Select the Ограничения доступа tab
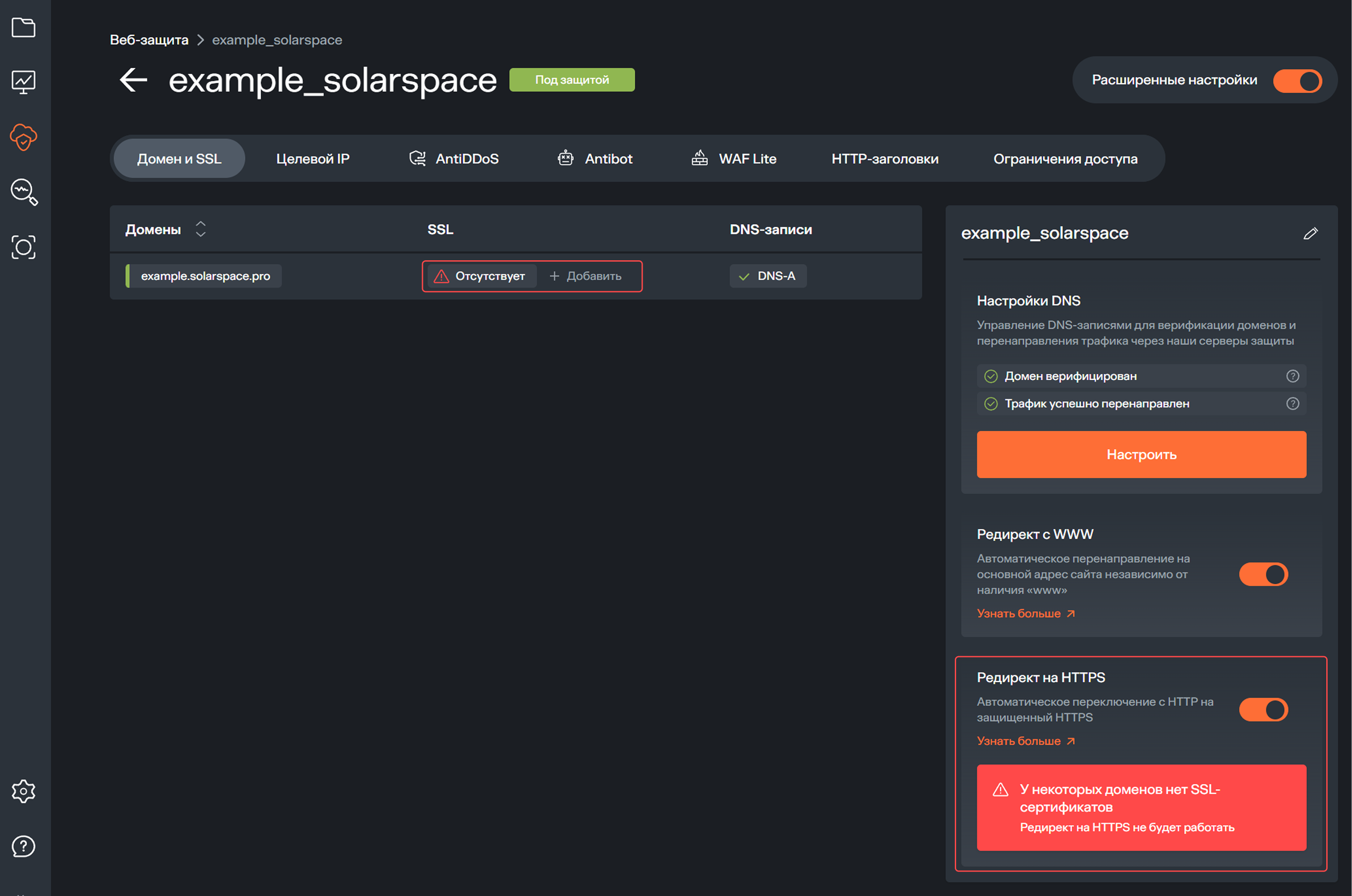 [1065, 159]
